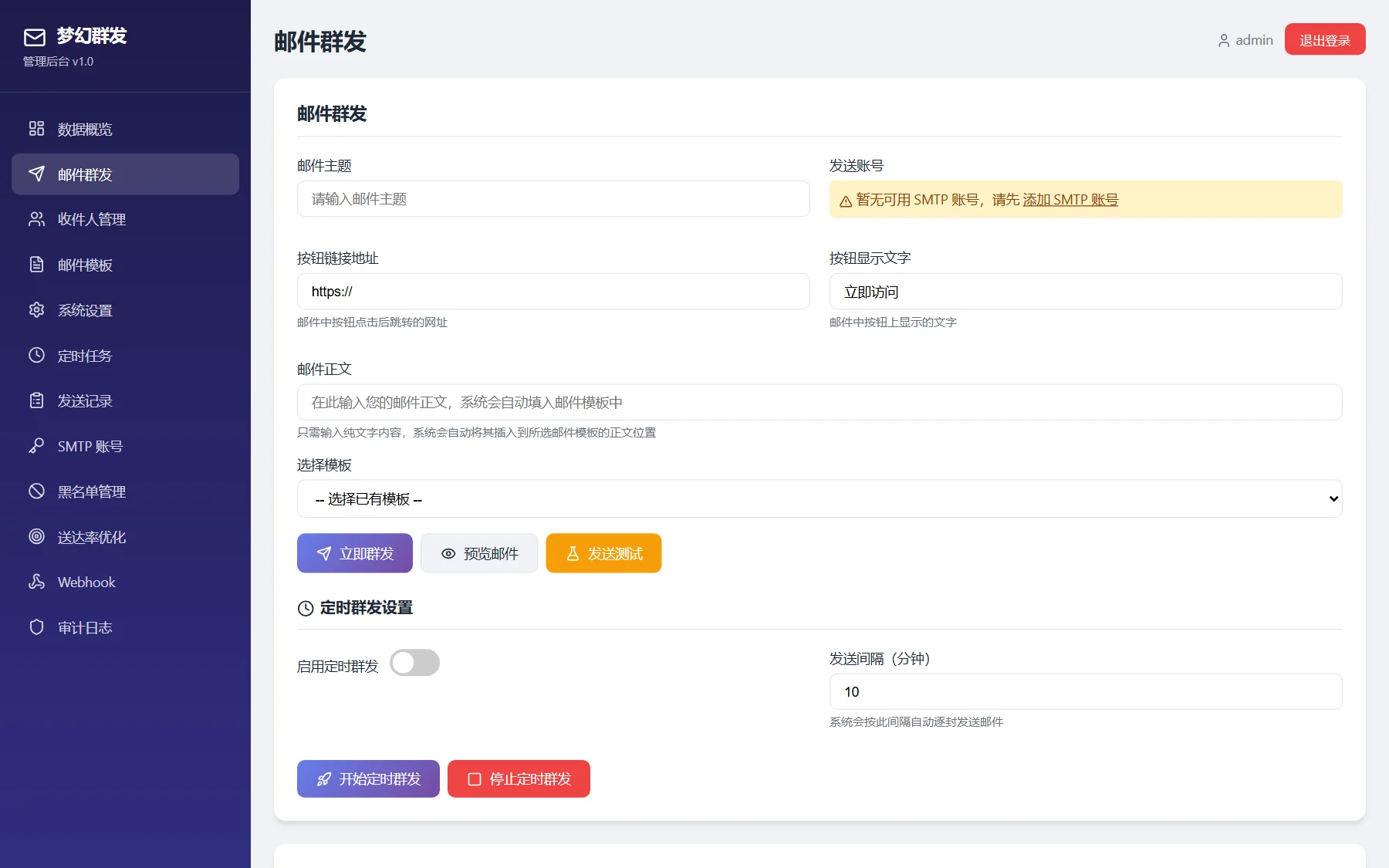The image size is (1389, 868).
Task: Click the envelope logo icon beside 梦幻群发
Action: [35, 37]
